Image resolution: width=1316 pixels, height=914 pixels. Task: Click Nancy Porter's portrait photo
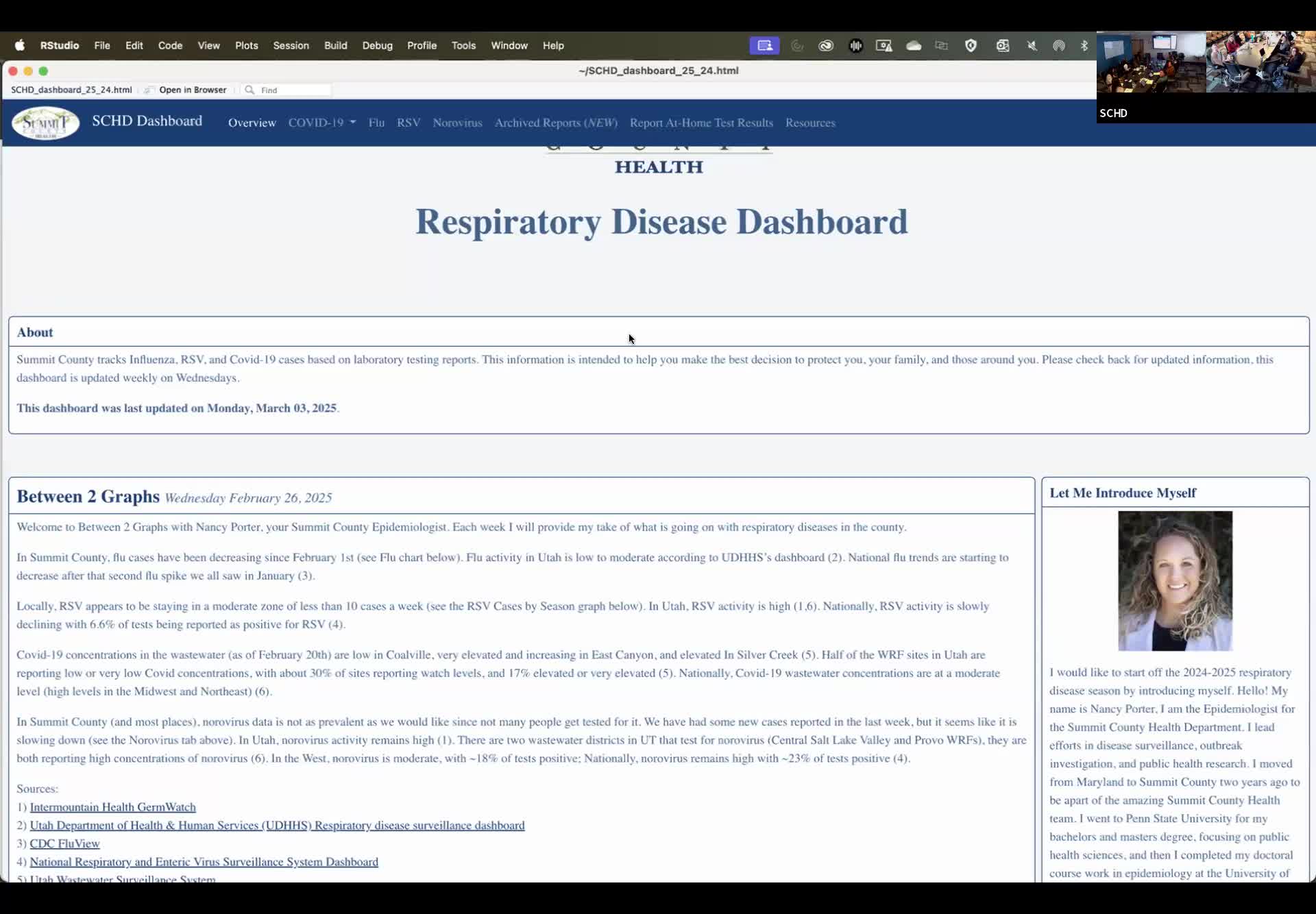[1175, 581]
